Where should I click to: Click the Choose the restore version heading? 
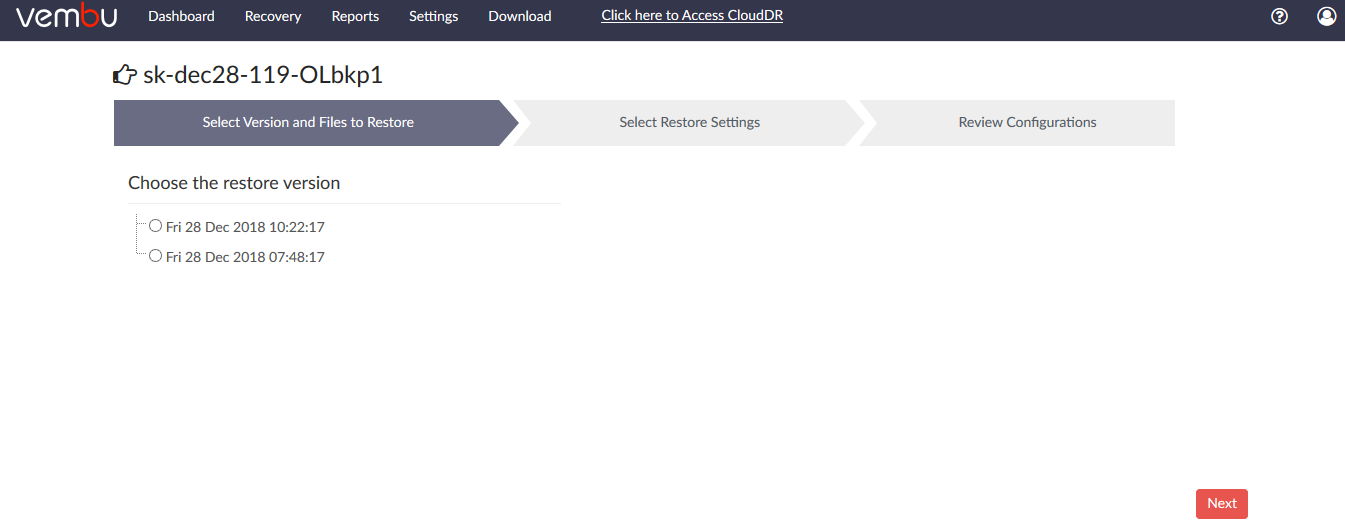click(x=234, y=183)
